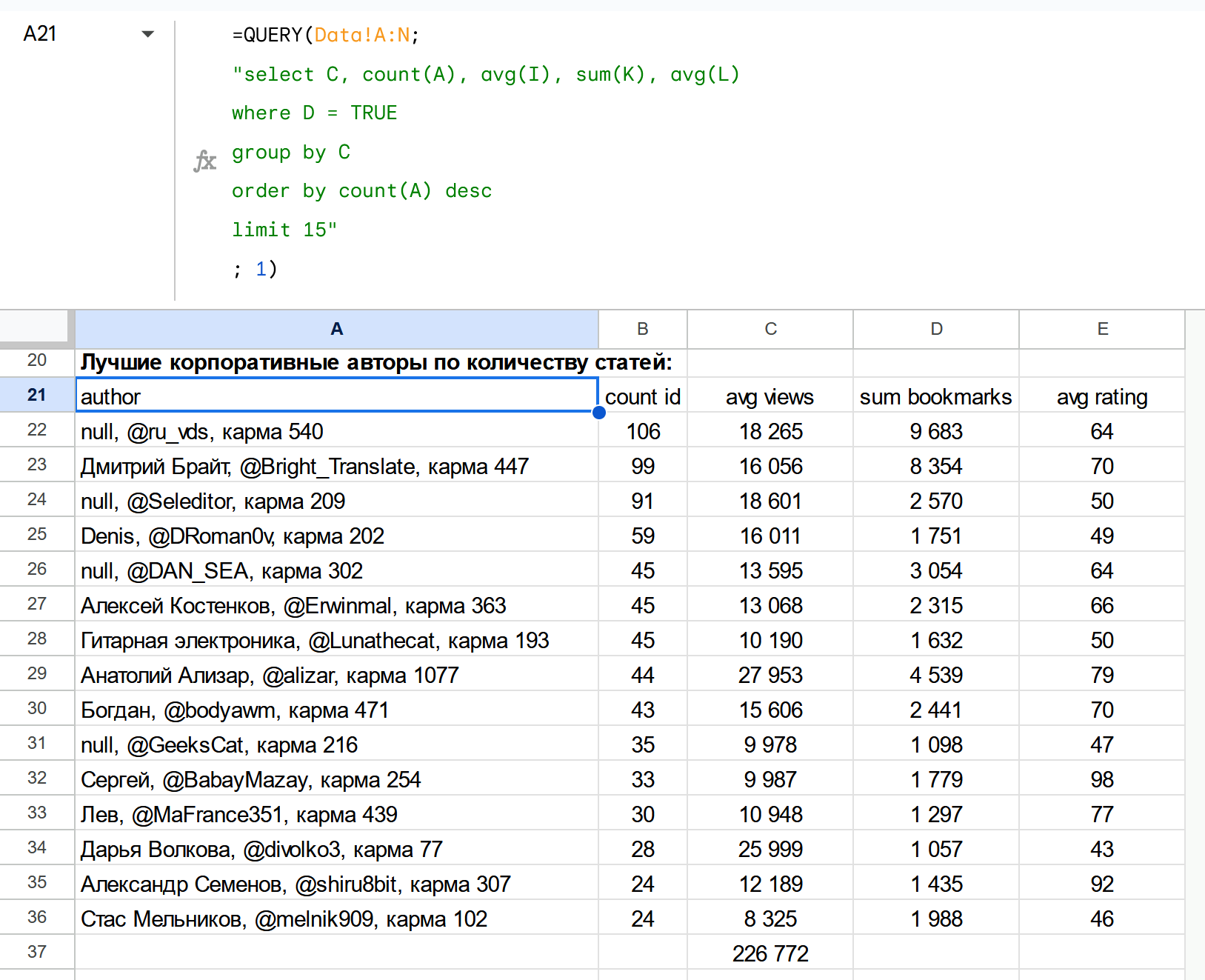Select column A header
Screen dimensions: 1205x980
point(336,329)
